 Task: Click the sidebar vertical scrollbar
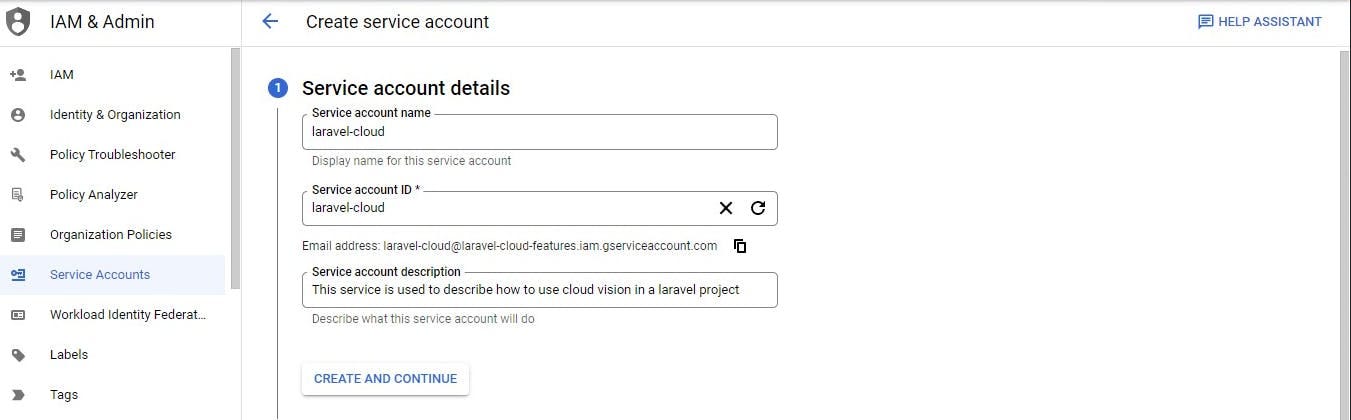(x=235, y=168)
